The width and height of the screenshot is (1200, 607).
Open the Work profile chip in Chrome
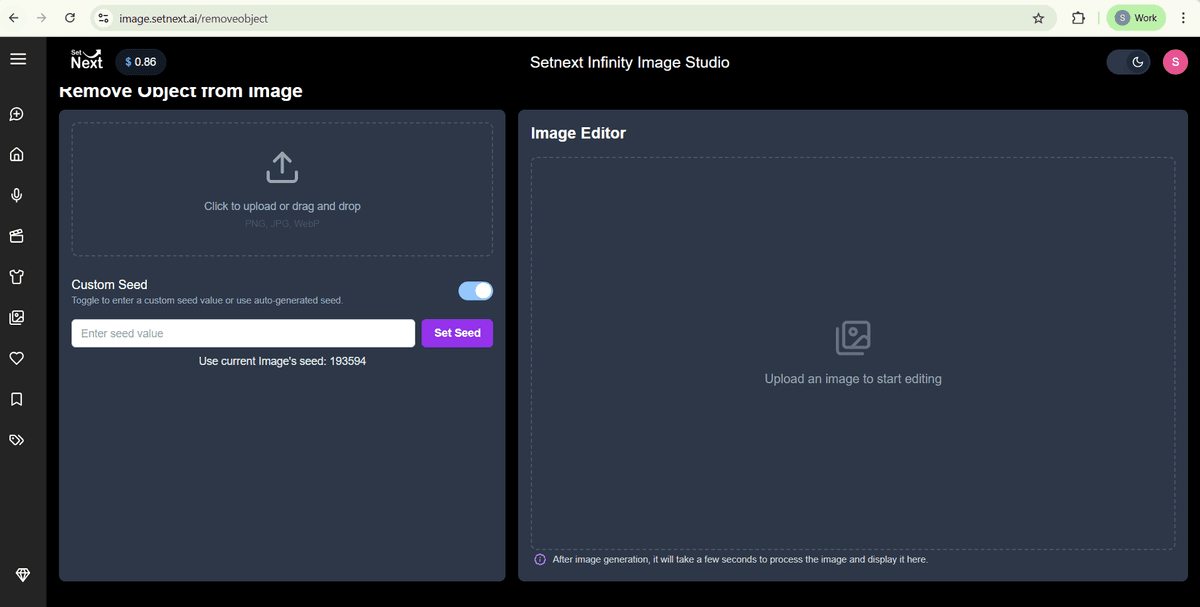pos(1136,18)
